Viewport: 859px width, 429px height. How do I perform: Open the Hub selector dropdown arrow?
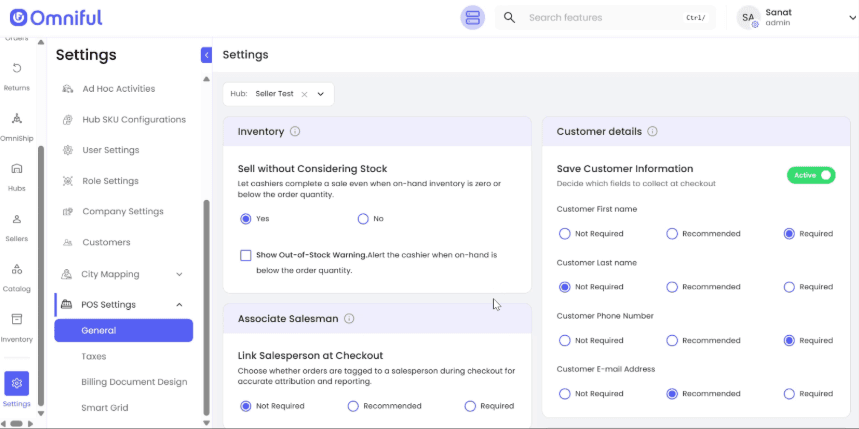pyautogui.click(x=321, y=94)
